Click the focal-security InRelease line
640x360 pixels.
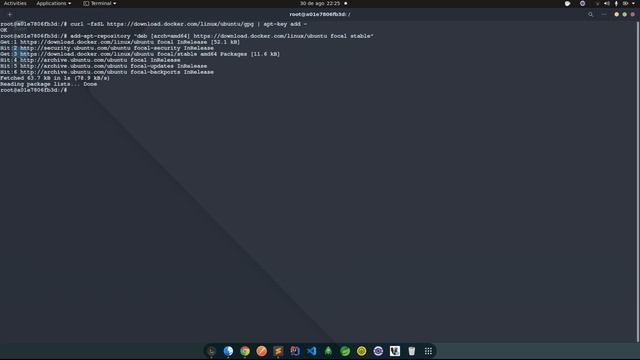[x=107, y=48]
